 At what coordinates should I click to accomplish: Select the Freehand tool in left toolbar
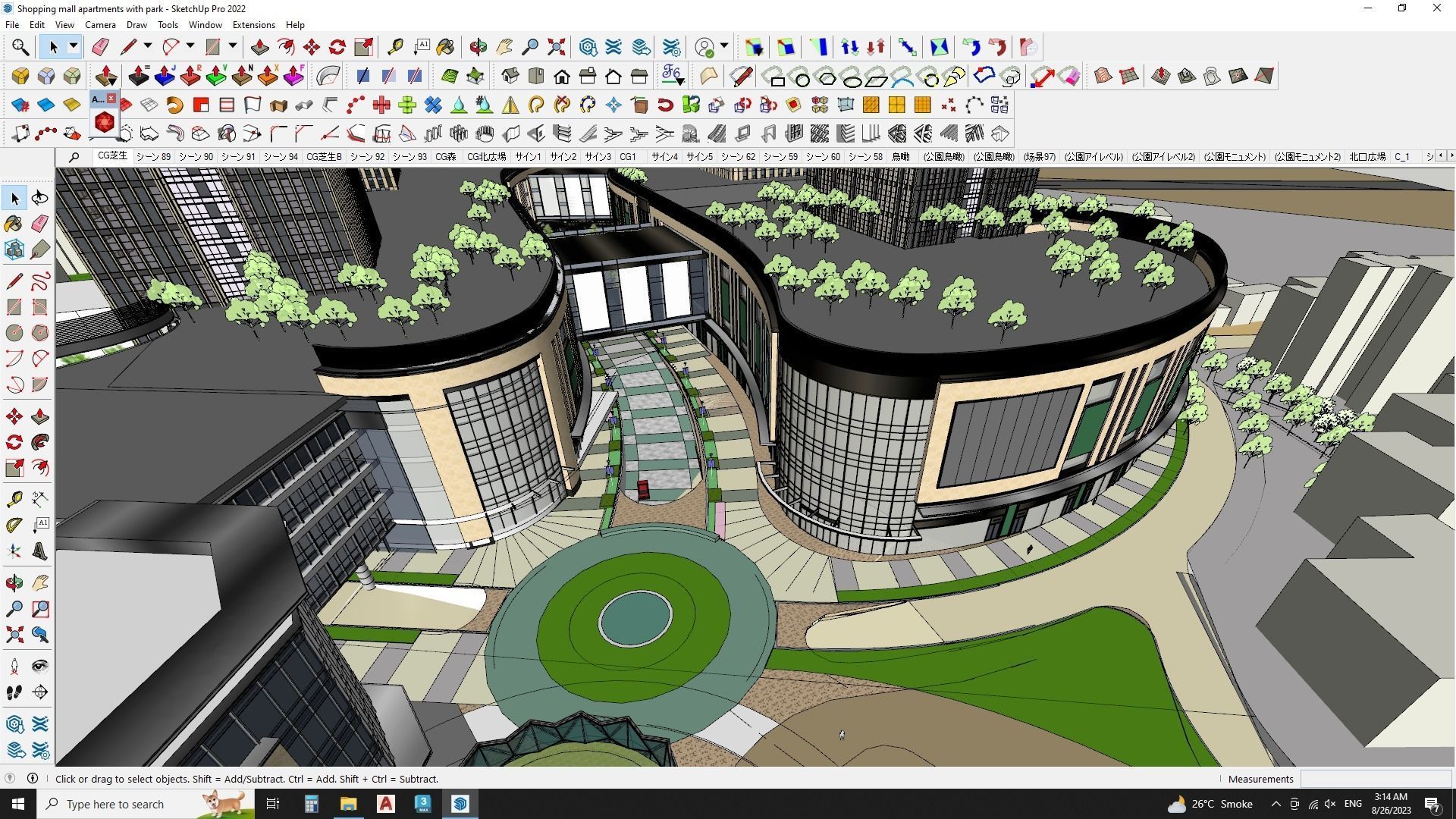click(x=40, y=281)
